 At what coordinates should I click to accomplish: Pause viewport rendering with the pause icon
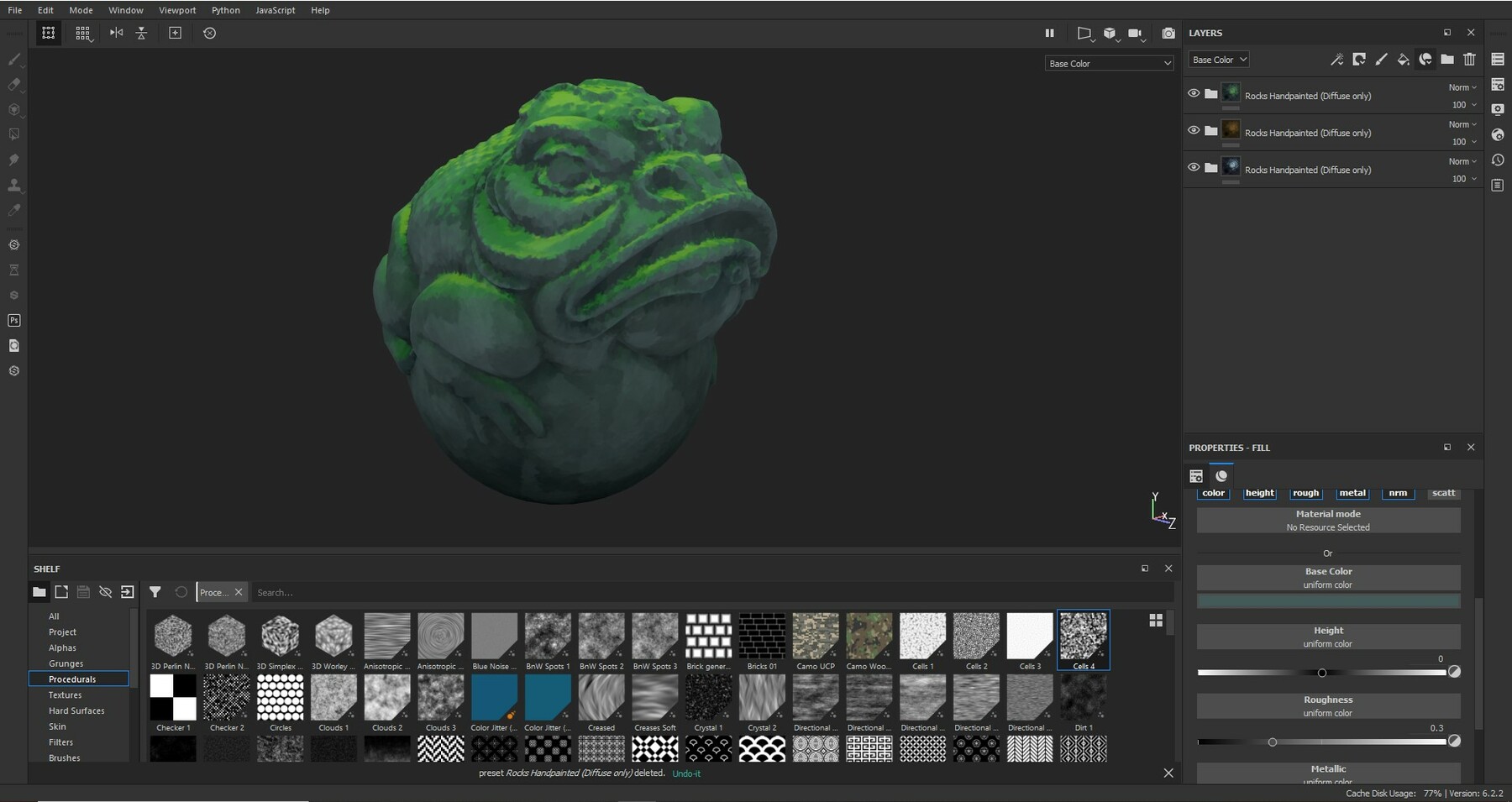[x=1050, y=33]
